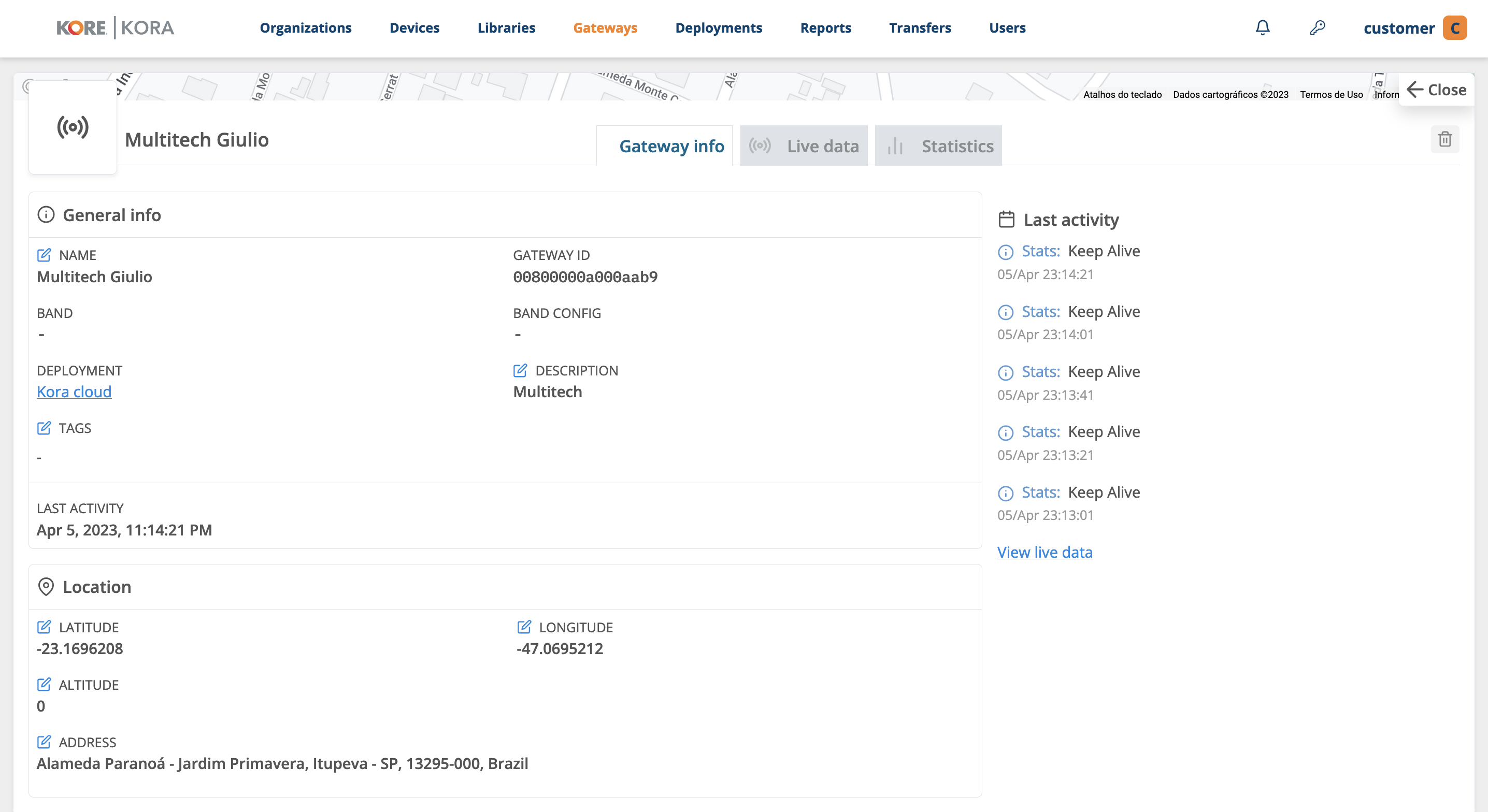1488x812 pixels.
Task: Edit the Latitude value
Action: pyautogui.click(x=45, y=627)
